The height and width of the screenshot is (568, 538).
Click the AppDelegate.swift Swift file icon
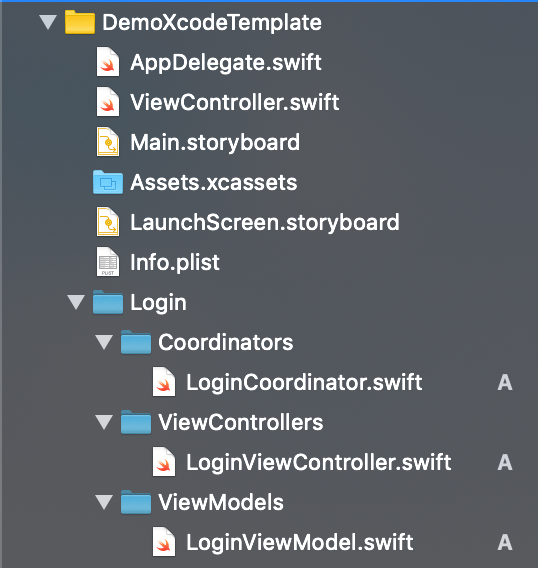pos(108,62)
